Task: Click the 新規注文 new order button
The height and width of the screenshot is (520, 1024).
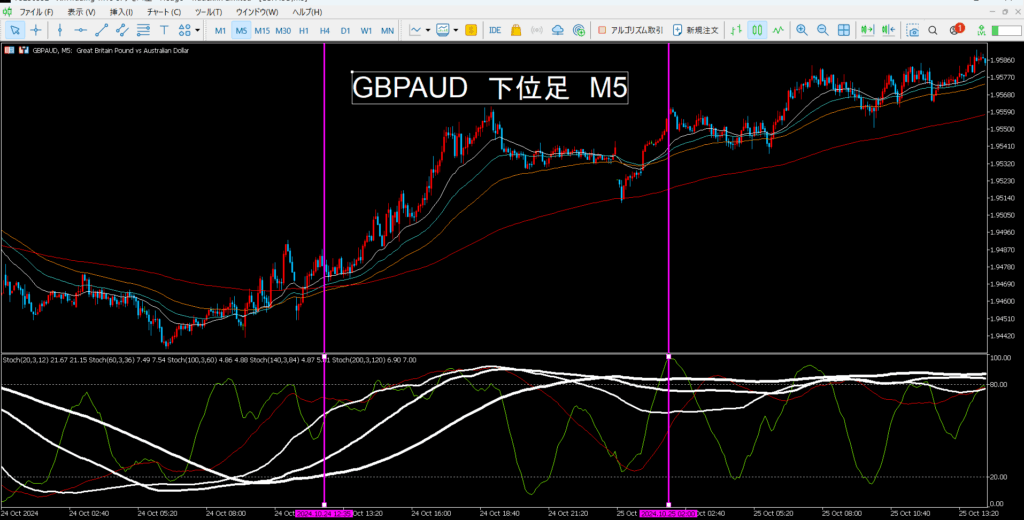Action: [x=696, y=30]
